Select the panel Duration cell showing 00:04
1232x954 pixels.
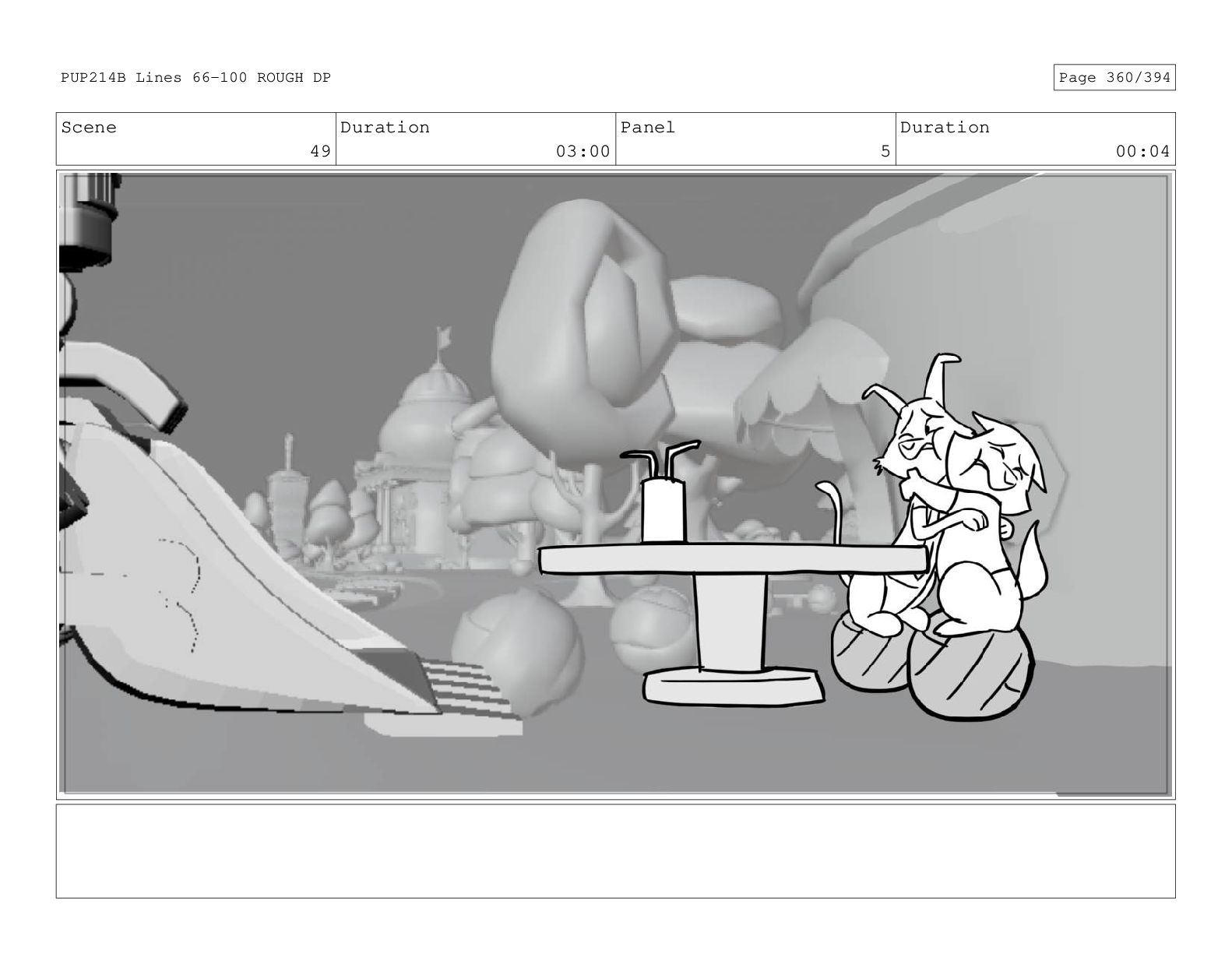(x=1035, y=139)
